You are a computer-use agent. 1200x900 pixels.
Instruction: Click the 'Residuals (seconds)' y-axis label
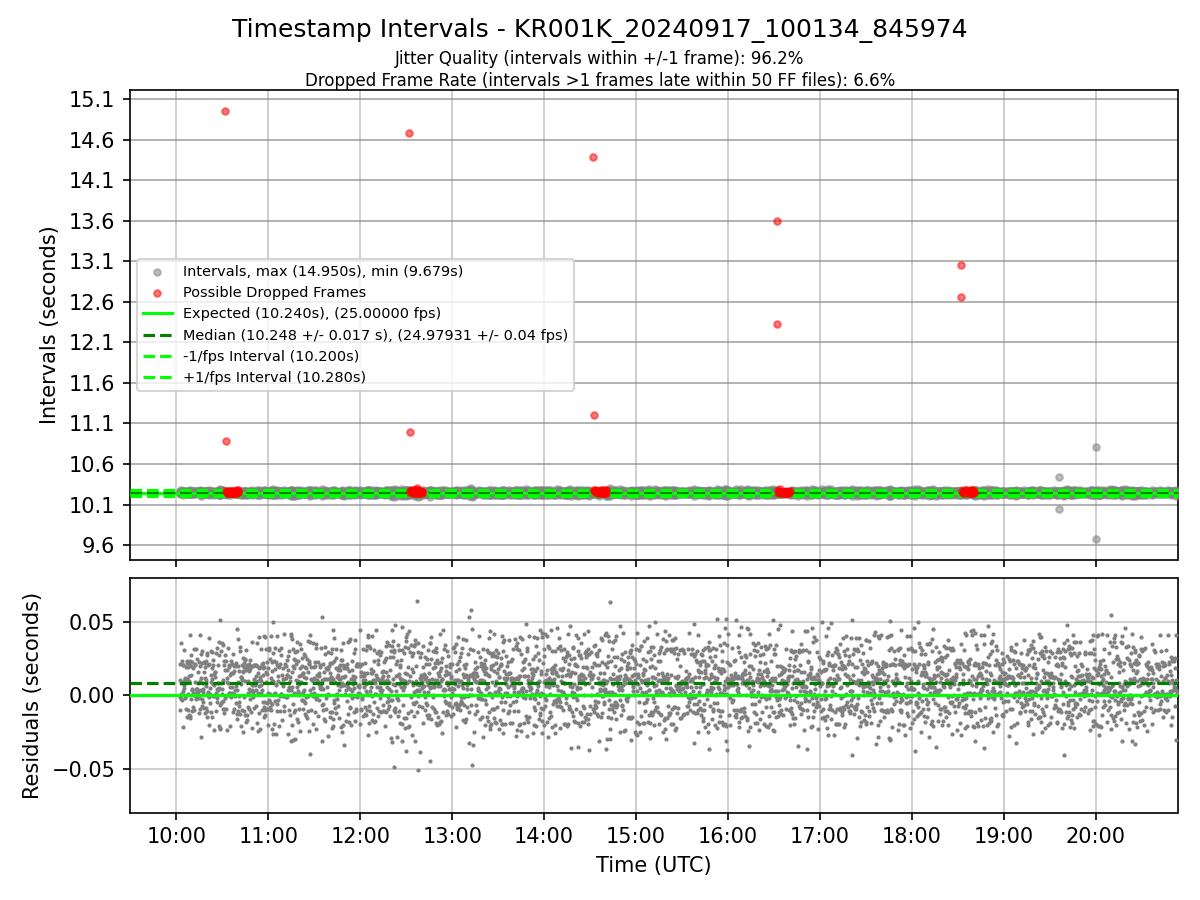pos(31,696)
